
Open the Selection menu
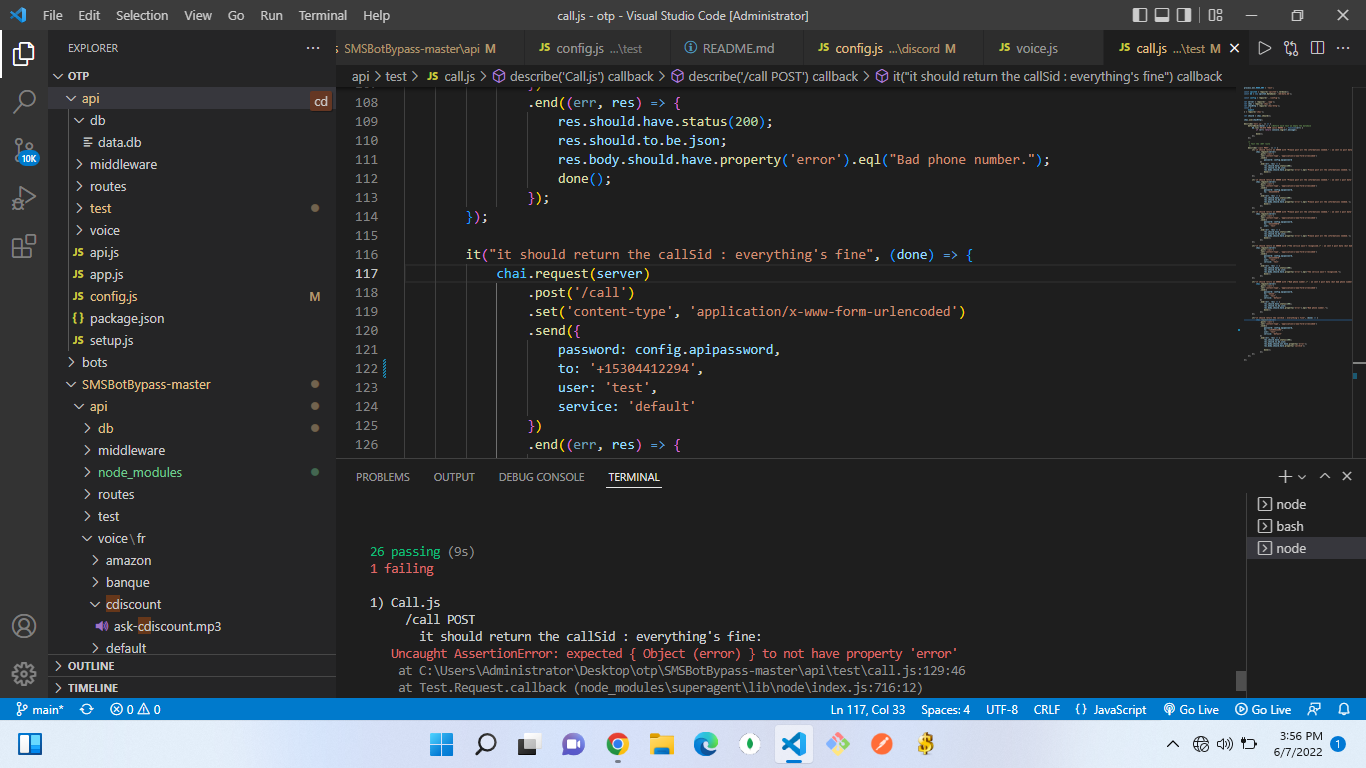tap(142, 15)
